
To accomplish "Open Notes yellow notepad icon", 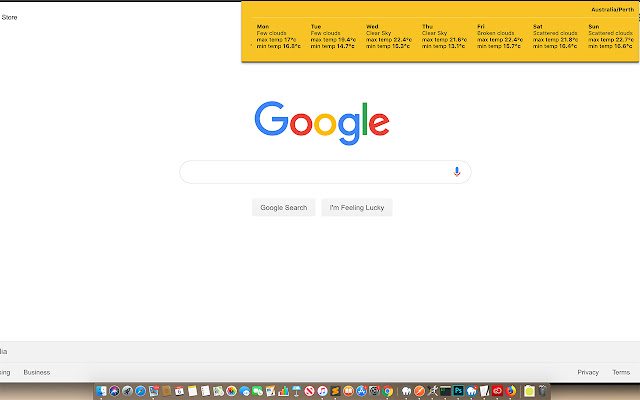I will (192, 391).
